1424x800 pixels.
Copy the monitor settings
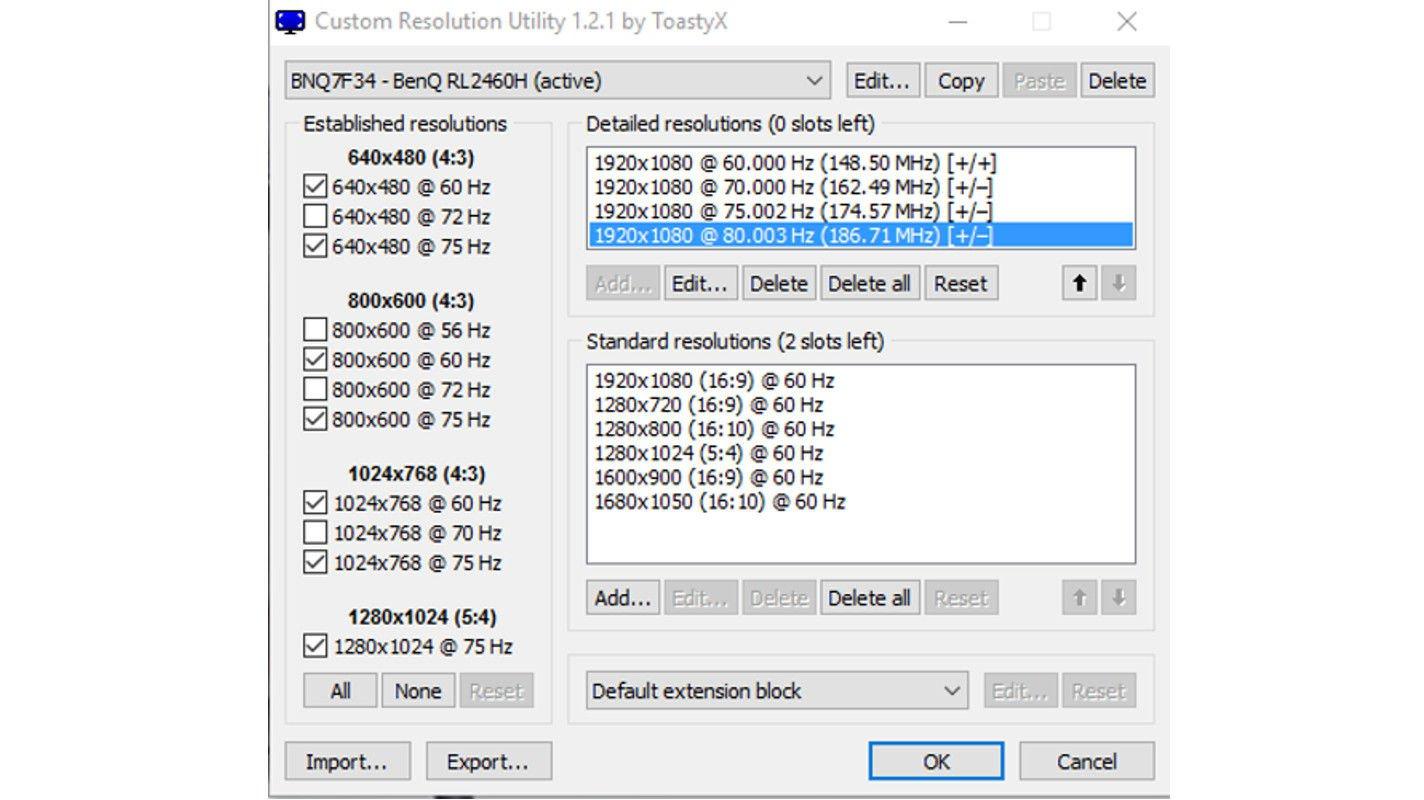coord(961,81)
